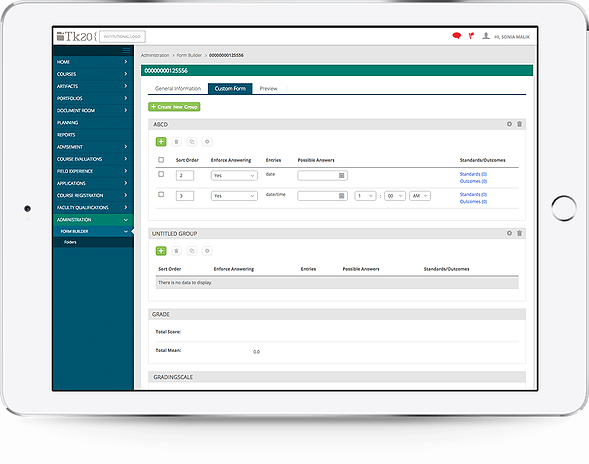Open the AM/PM dropdown
589x464 pixels.
coord(420,196)
